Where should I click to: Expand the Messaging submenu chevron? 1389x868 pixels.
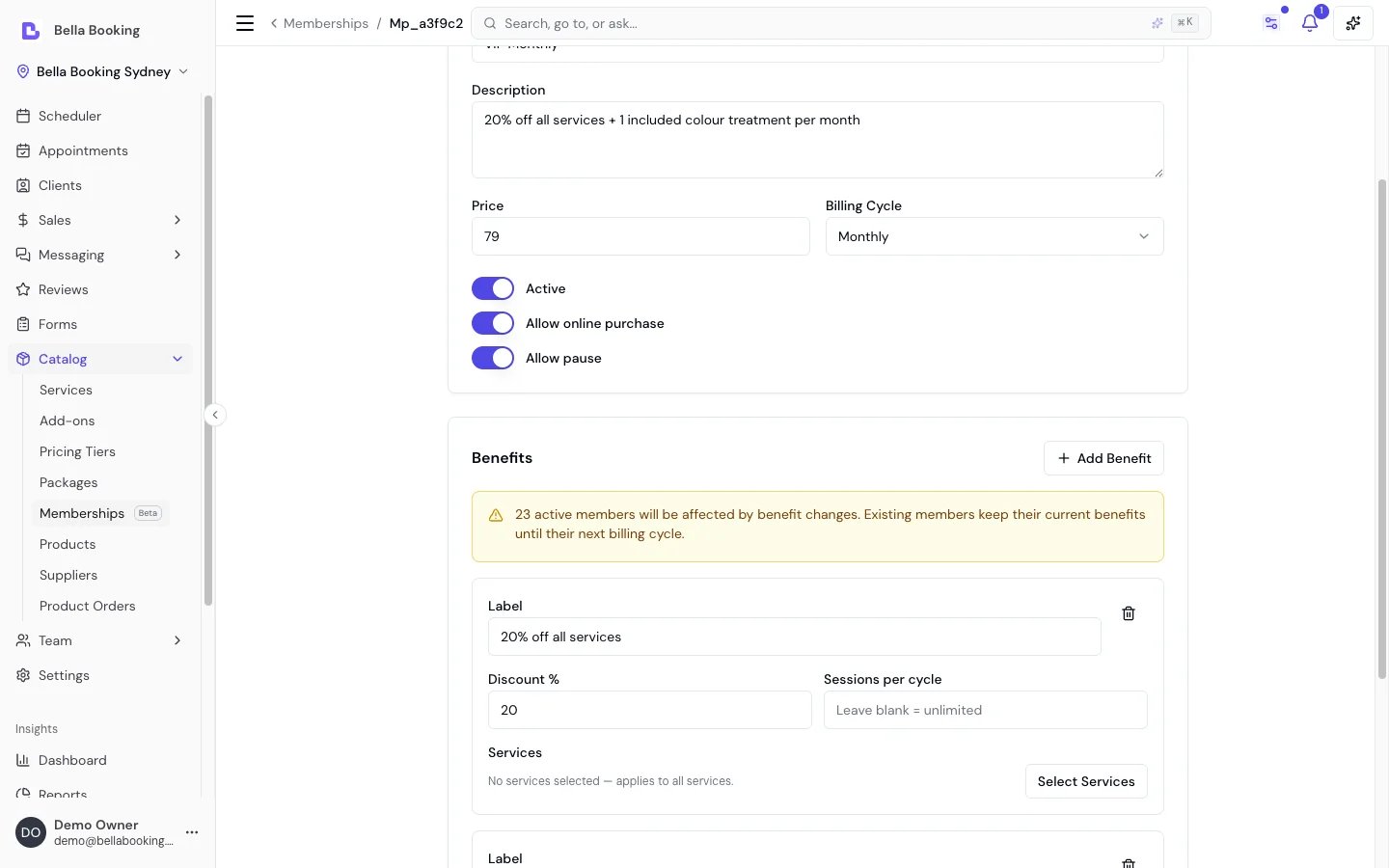click(x=177, y=255)
